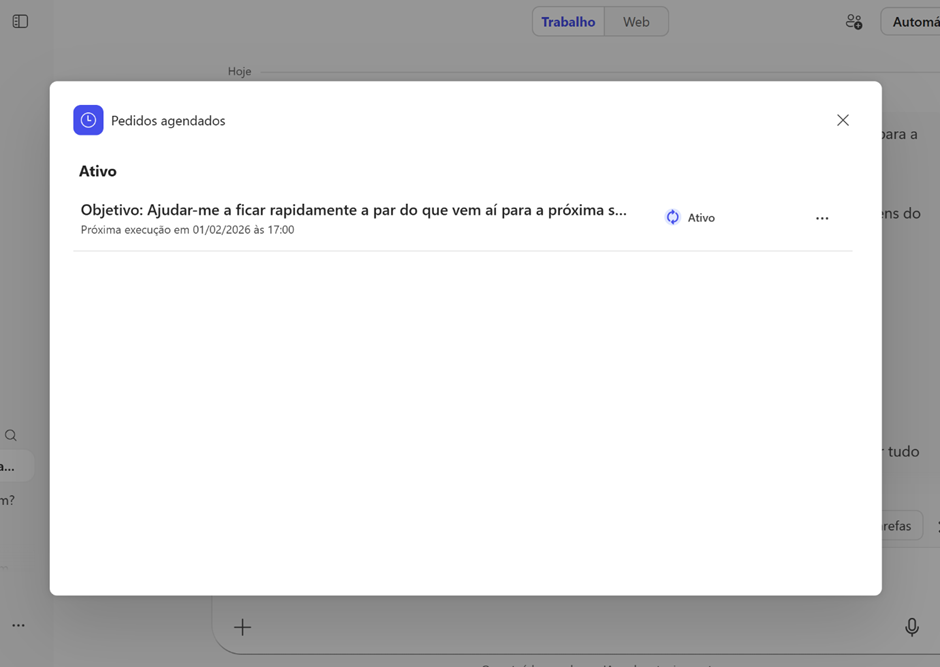Switch to the Trabalho tab
Screen dimensions: 940x667
pos(568,21)
